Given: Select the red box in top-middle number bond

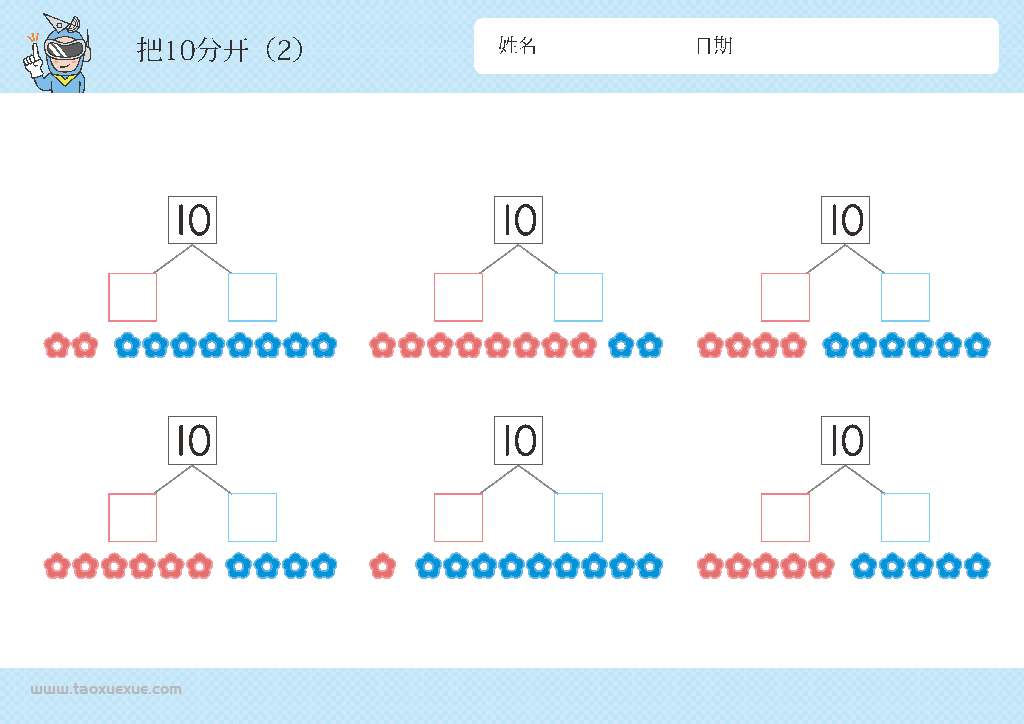Looking at the screenshot, I should click(x=458, y=297).
